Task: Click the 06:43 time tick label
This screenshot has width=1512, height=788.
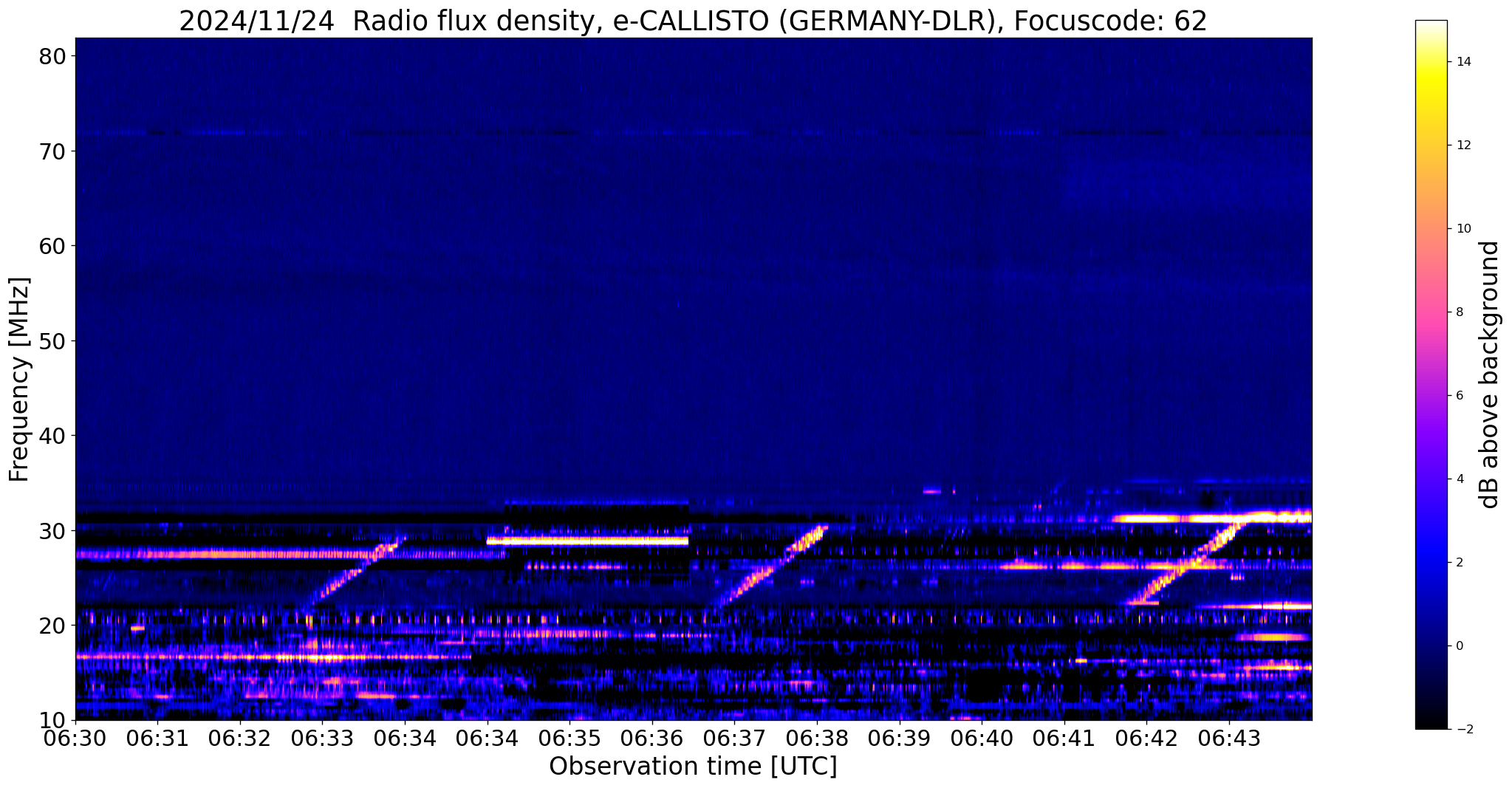Action: (x=1229, y=738)
